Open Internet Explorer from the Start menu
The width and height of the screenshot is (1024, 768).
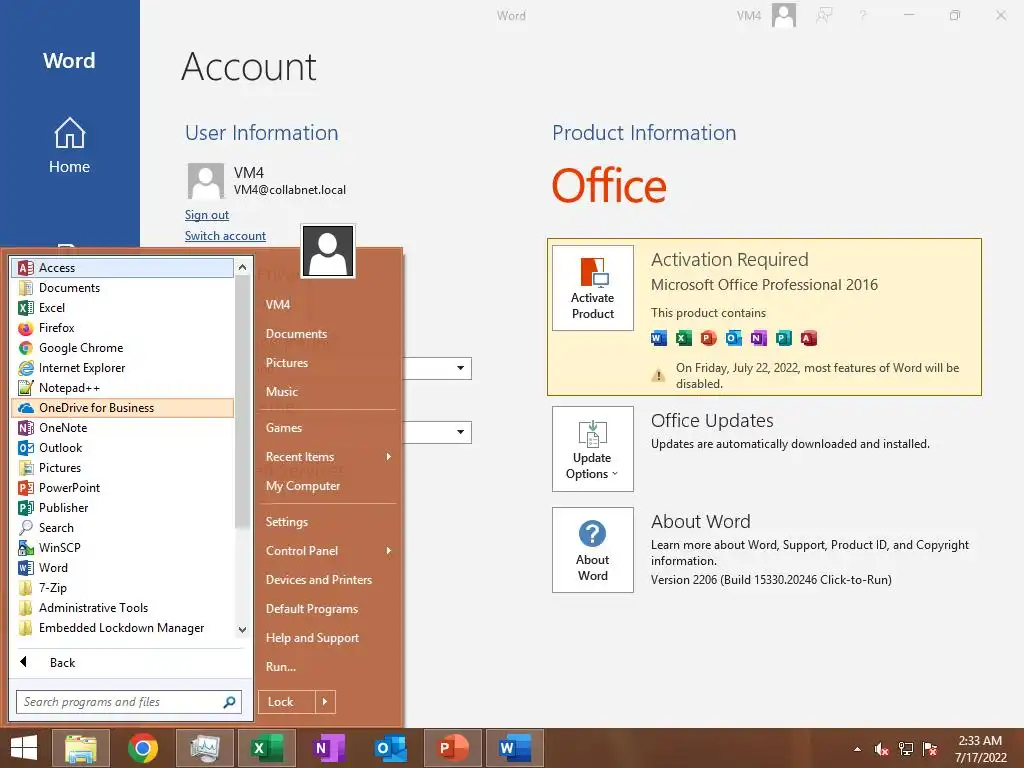click(122, 368)
